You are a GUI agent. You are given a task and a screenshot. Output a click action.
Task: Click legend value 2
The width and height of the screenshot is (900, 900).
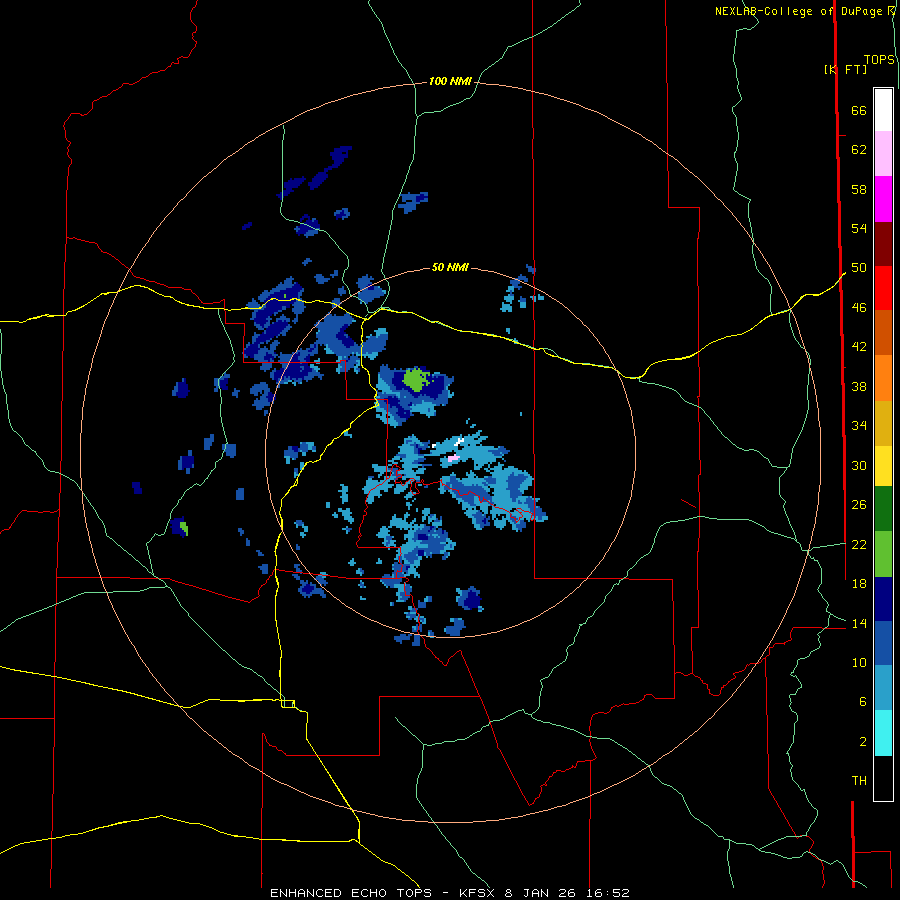pyautogui.click(x=863, y=742)
